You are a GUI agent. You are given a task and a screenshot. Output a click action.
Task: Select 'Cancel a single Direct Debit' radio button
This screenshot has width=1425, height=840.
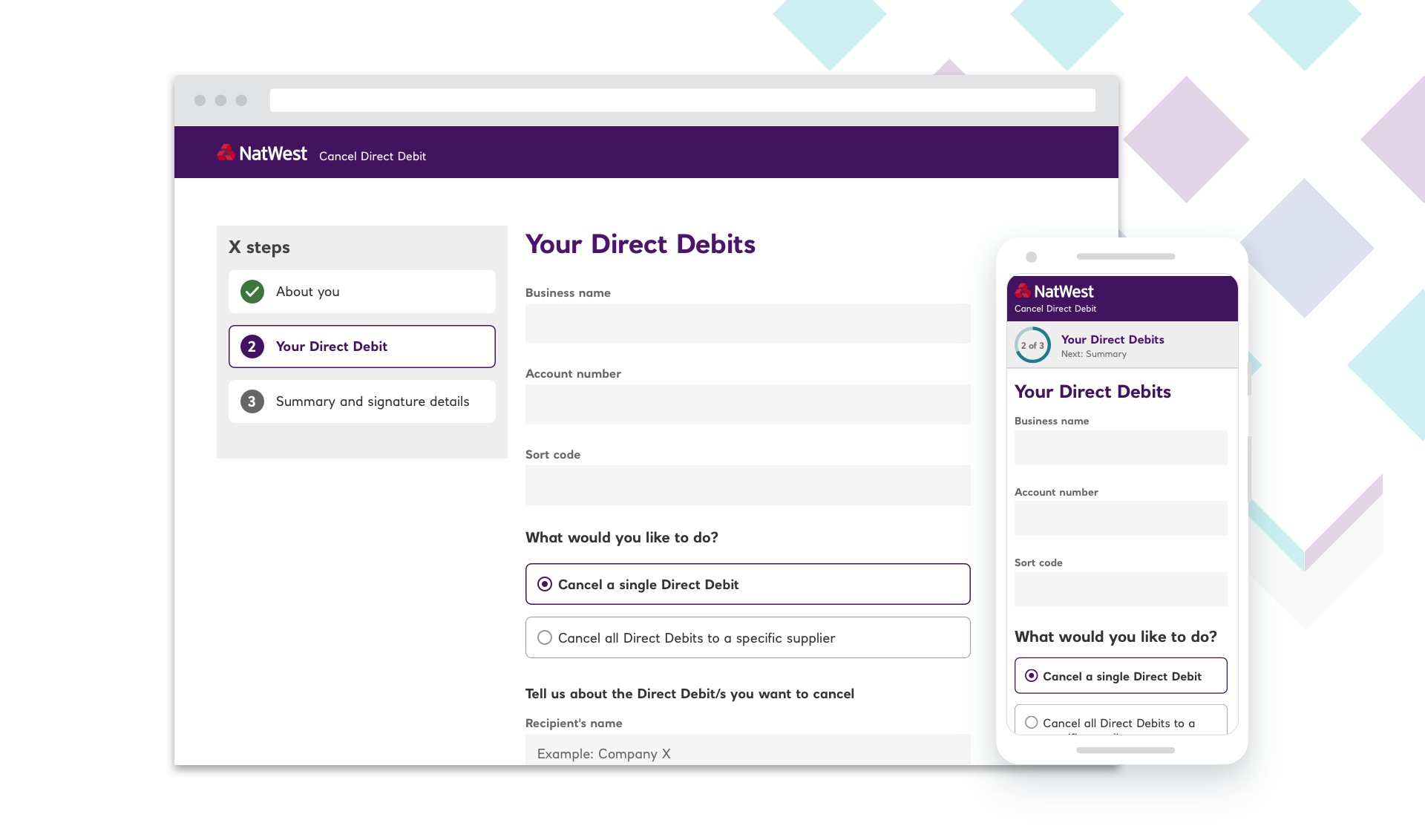[544, 584]
